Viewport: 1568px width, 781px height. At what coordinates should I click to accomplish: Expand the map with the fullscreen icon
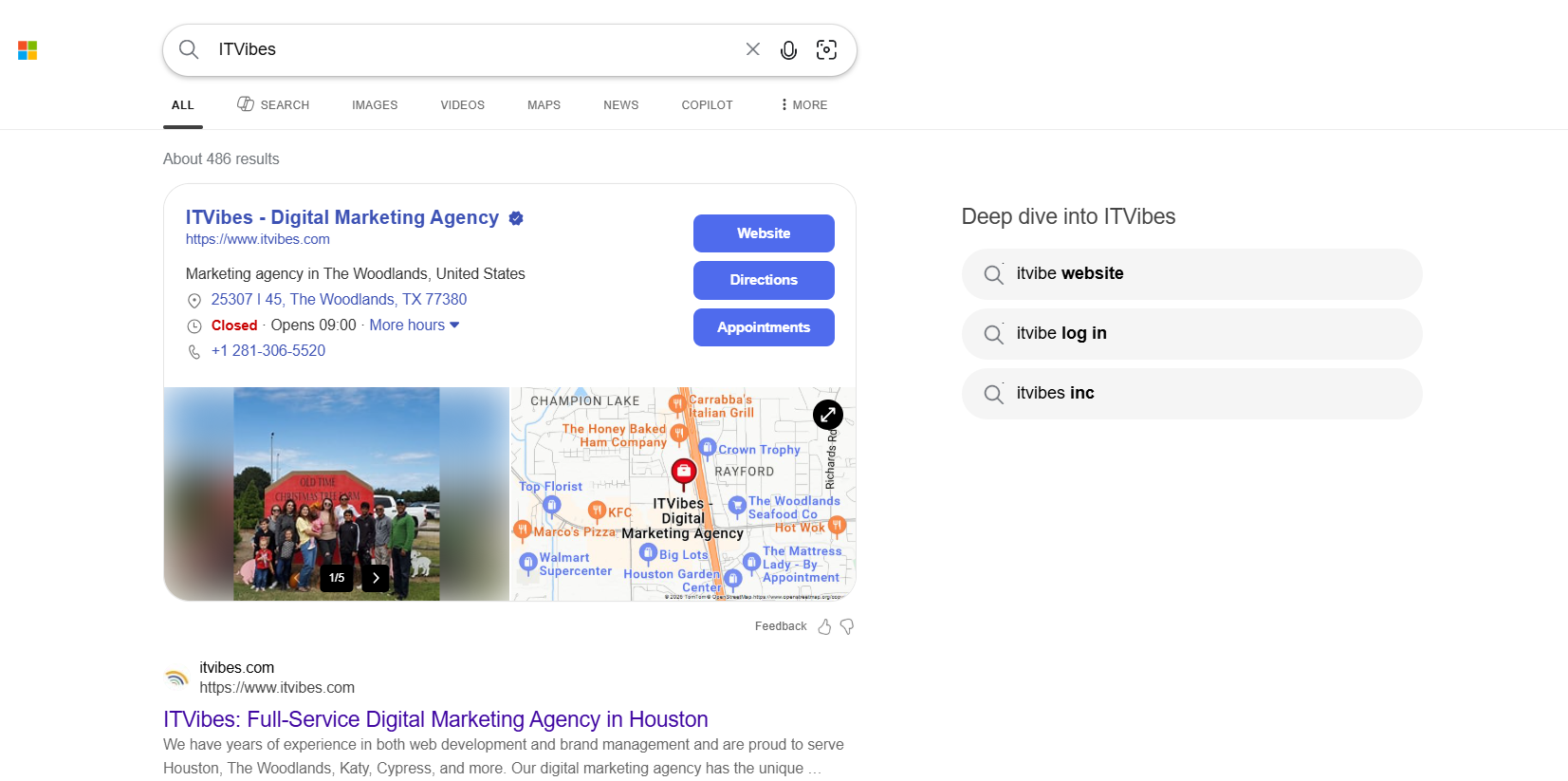click(828, 414)
